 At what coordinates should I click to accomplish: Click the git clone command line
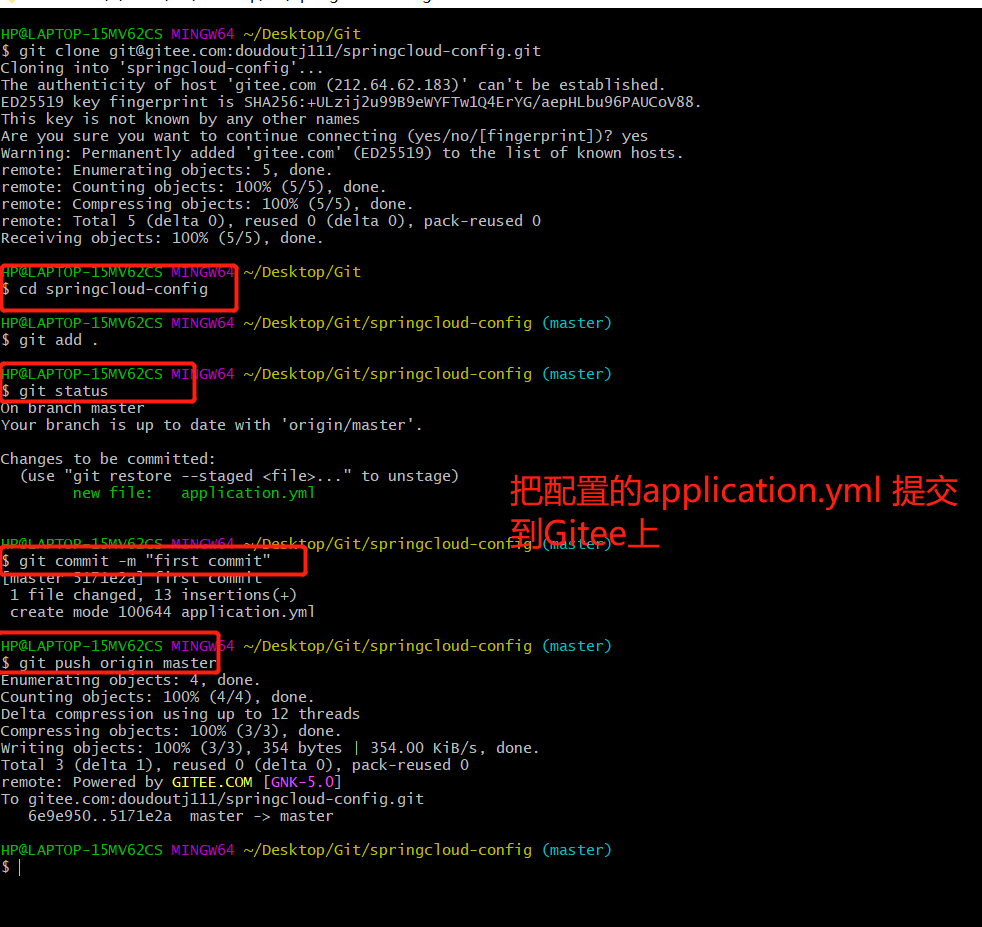tap(271, 51)
